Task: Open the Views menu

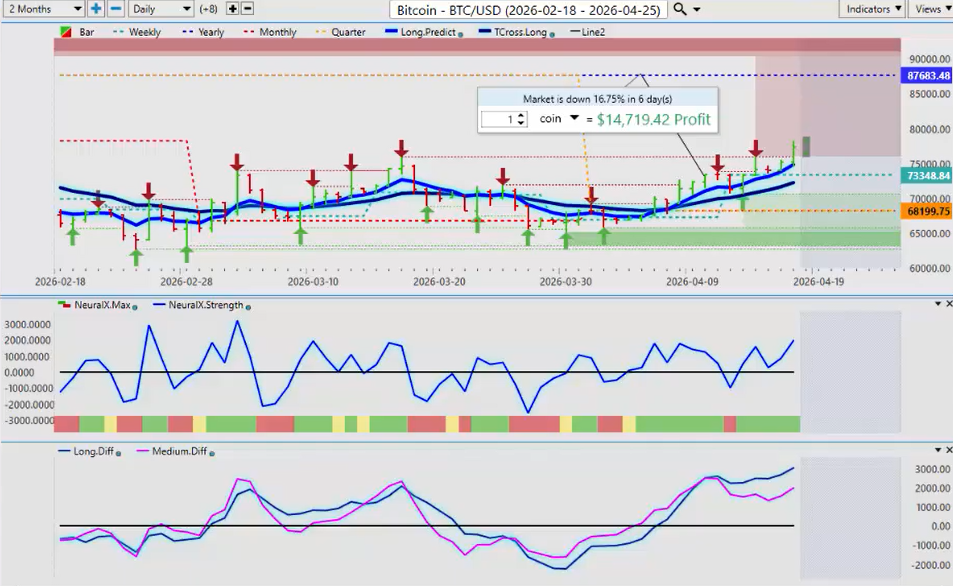Action: click(931, 9)
